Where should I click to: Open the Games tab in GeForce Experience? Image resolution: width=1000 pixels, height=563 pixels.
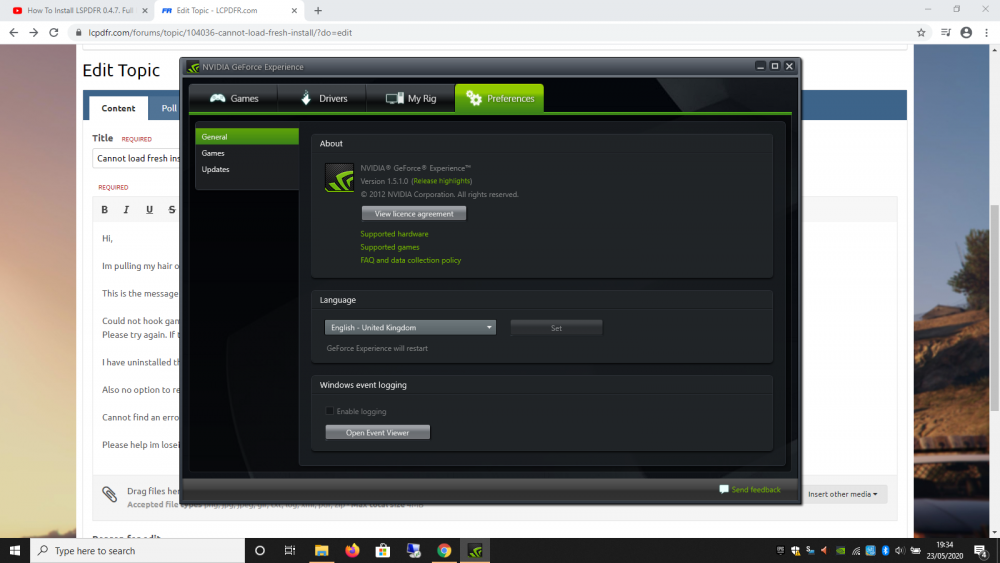[x=233, y=98]
